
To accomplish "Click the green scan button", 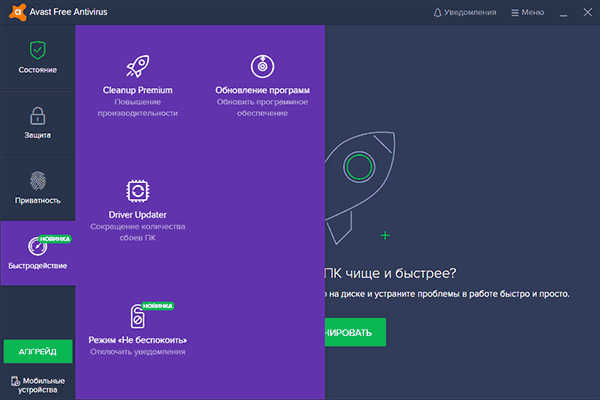I will 355,332.
